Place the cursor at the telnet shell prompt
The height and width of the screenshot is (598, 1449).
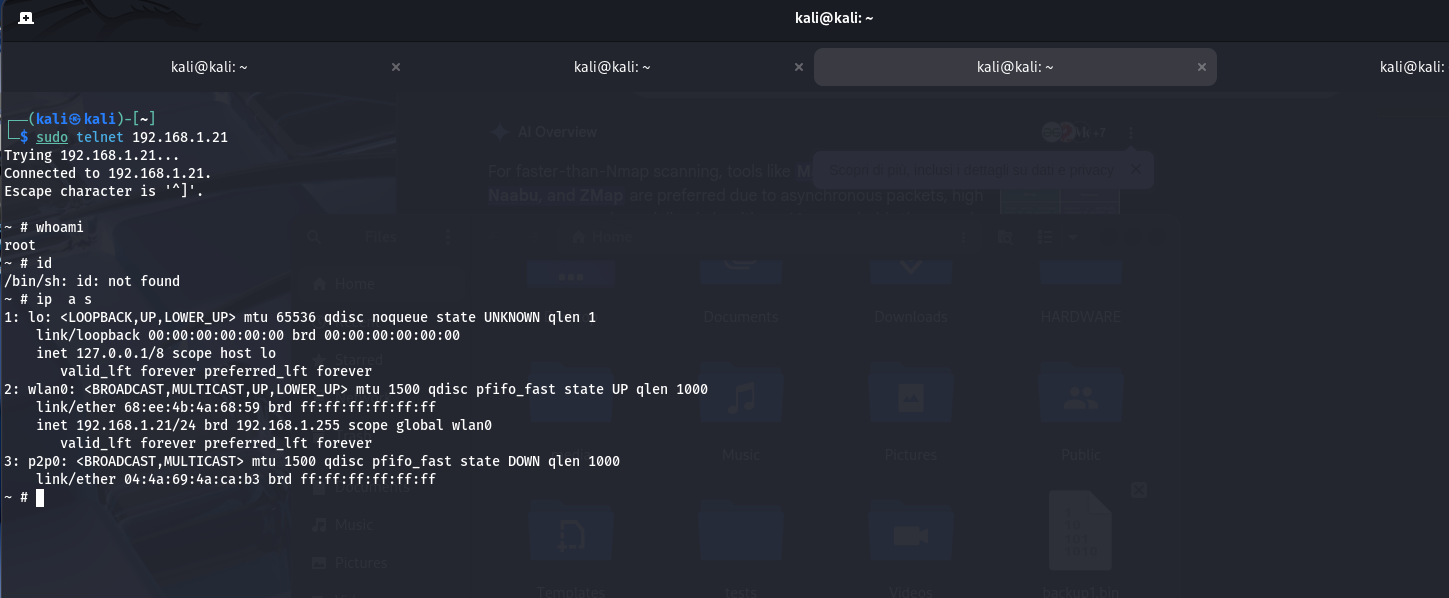click(40, 498)
